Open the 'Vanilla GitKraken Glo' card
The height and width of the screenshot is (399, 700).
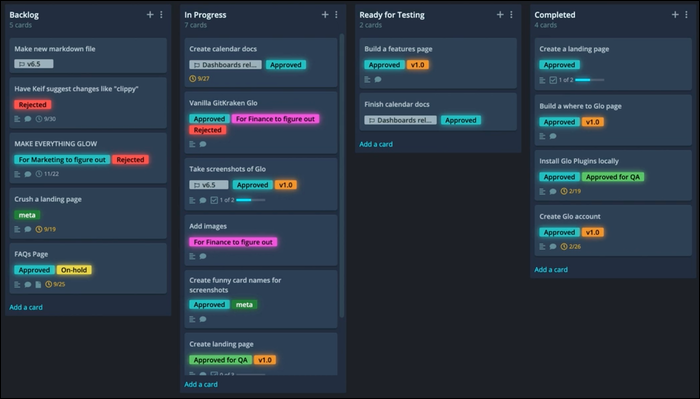pyautogui.click(x=261, y=122)
